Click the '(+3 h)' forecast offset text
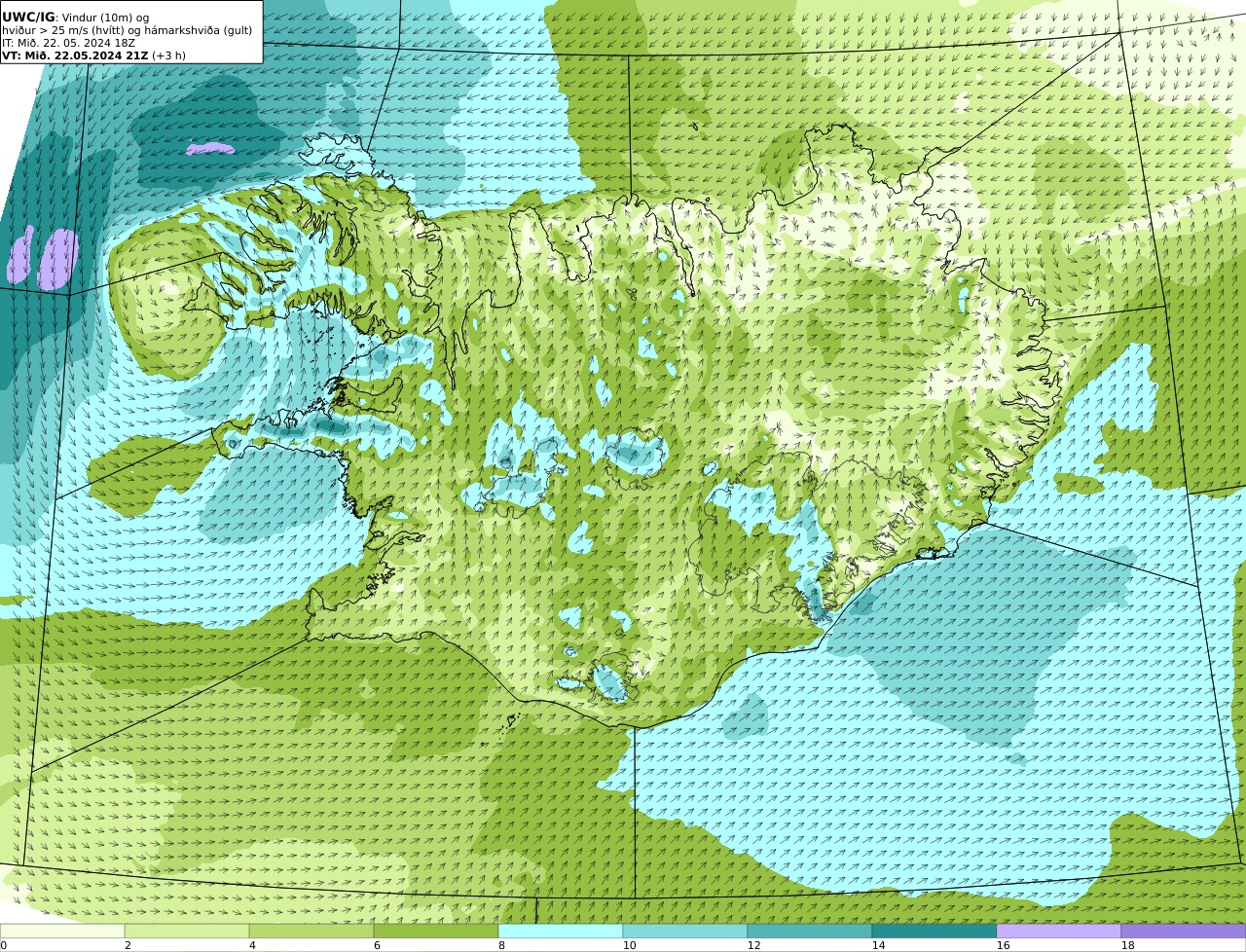Image resolution: width=1246 pixels, height=952 pixels. click(x=168, y=55)
